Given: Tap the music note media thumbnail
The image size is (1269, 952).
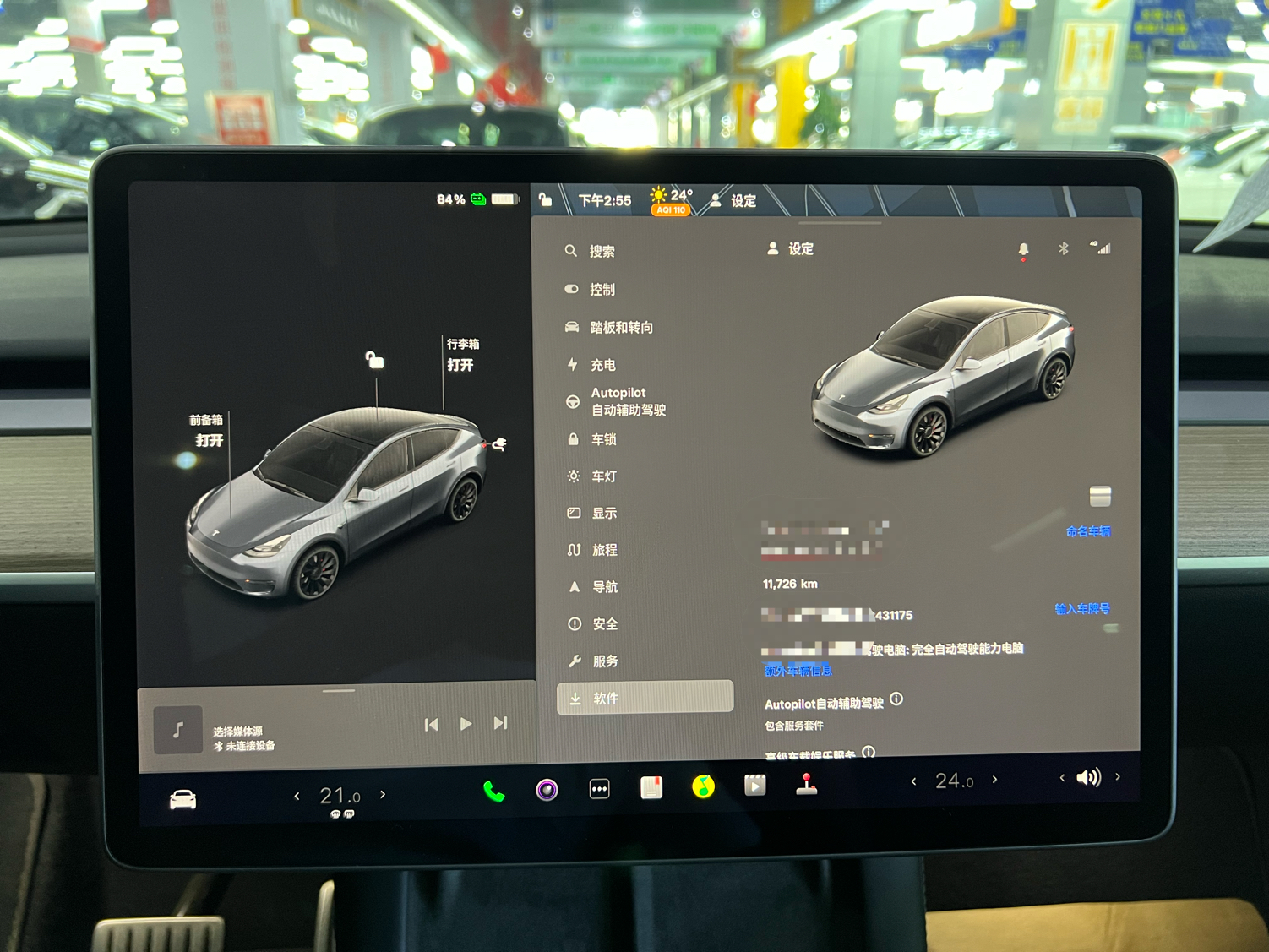Looking at the screenshot, I should point(178,730).
